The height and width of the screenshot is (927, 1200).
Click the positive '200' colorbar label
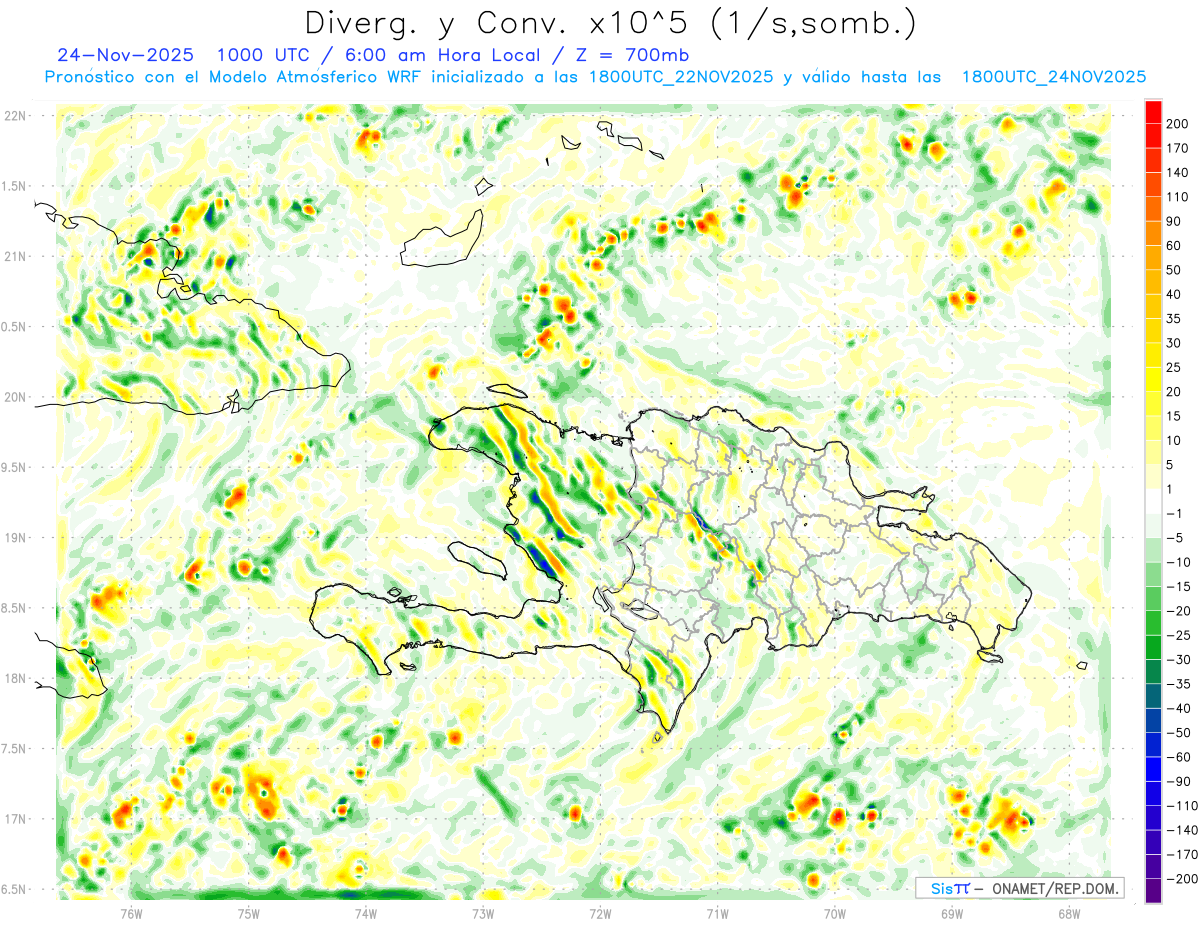pyautogui.click(x=1177, y=123)
